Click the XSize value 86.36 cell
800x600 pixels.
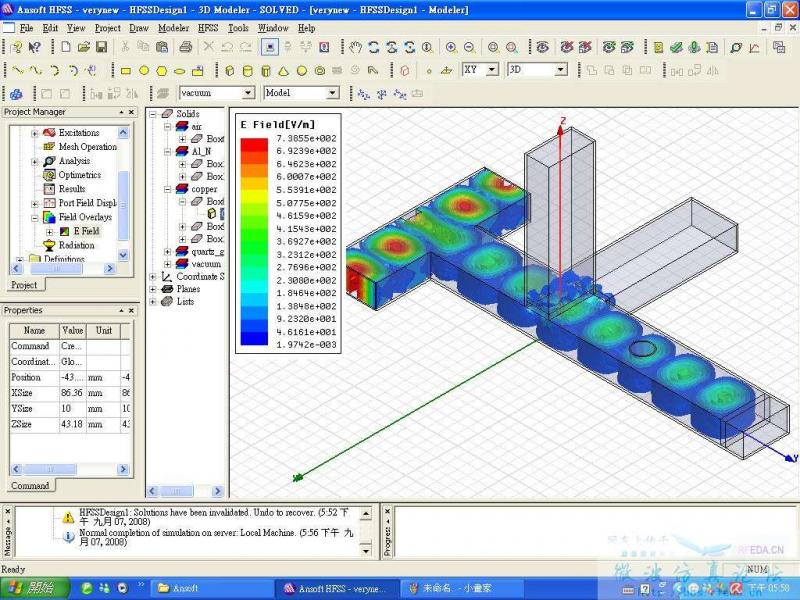coord(73,393)
